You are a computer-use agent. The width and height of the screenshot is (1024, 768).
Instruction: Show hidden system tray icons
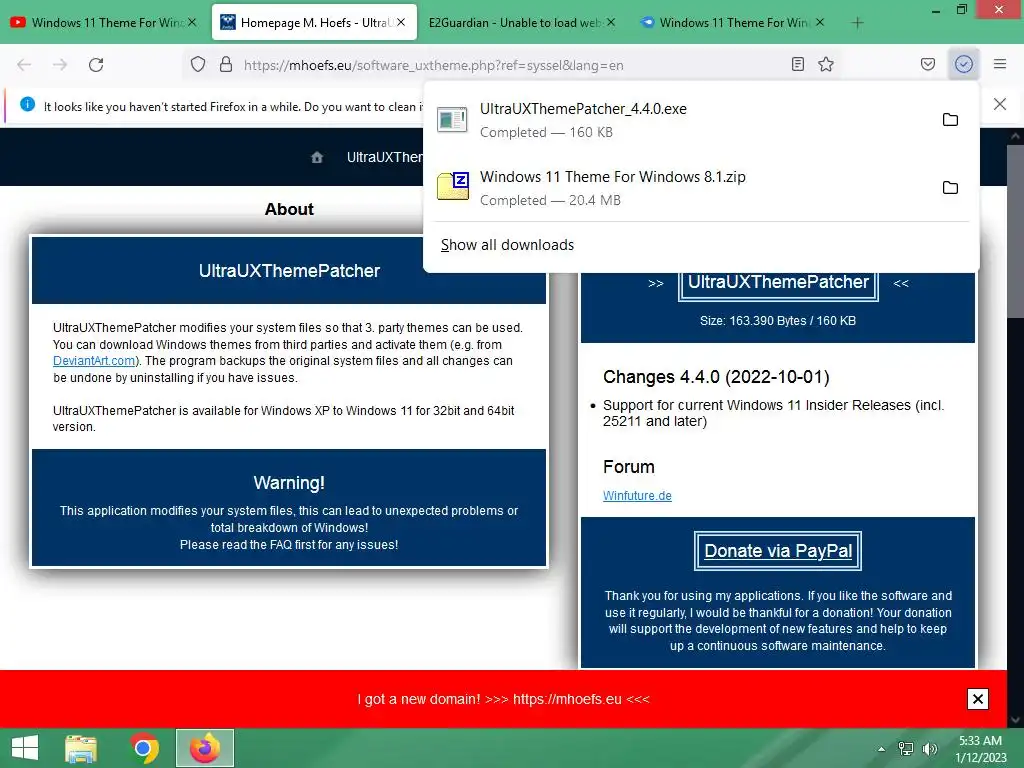point(882,749)
